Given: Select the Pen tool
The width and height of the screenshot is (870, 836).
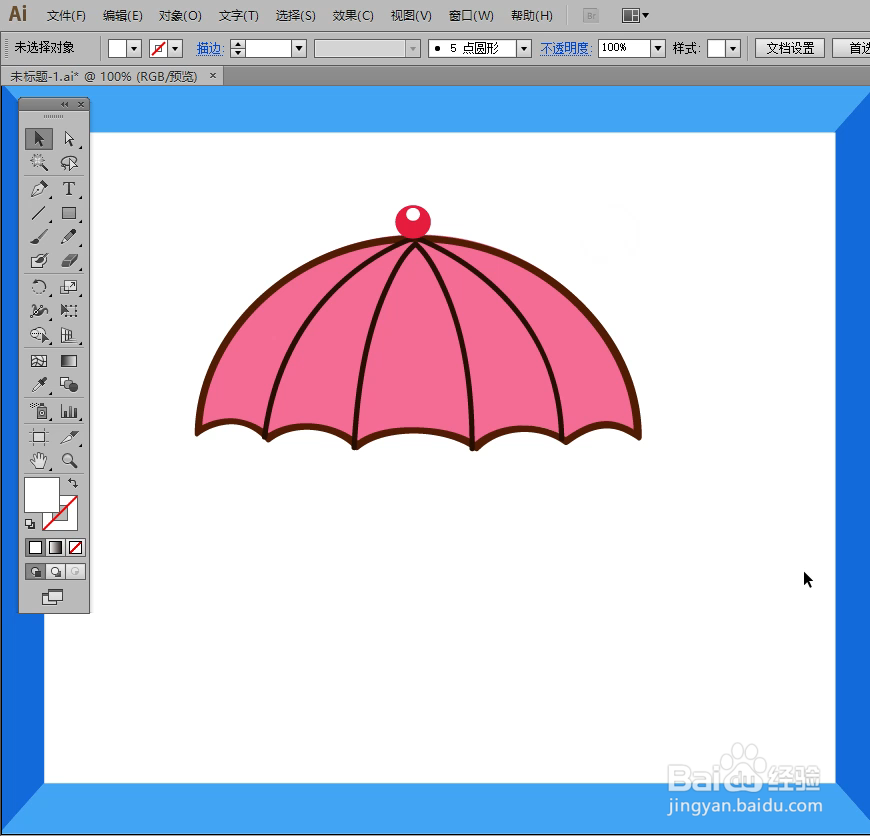Looking at the screenshot, I should pos(38,188).
